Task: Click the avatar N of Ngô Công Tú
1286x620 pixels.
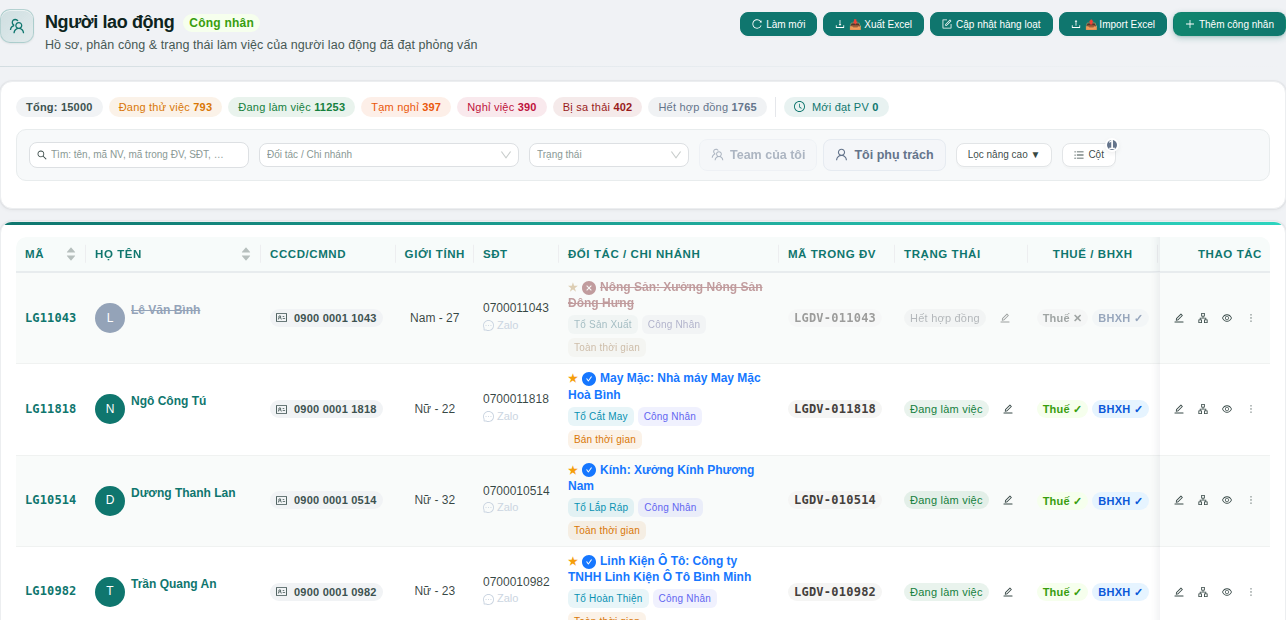Action: [110, 409]
